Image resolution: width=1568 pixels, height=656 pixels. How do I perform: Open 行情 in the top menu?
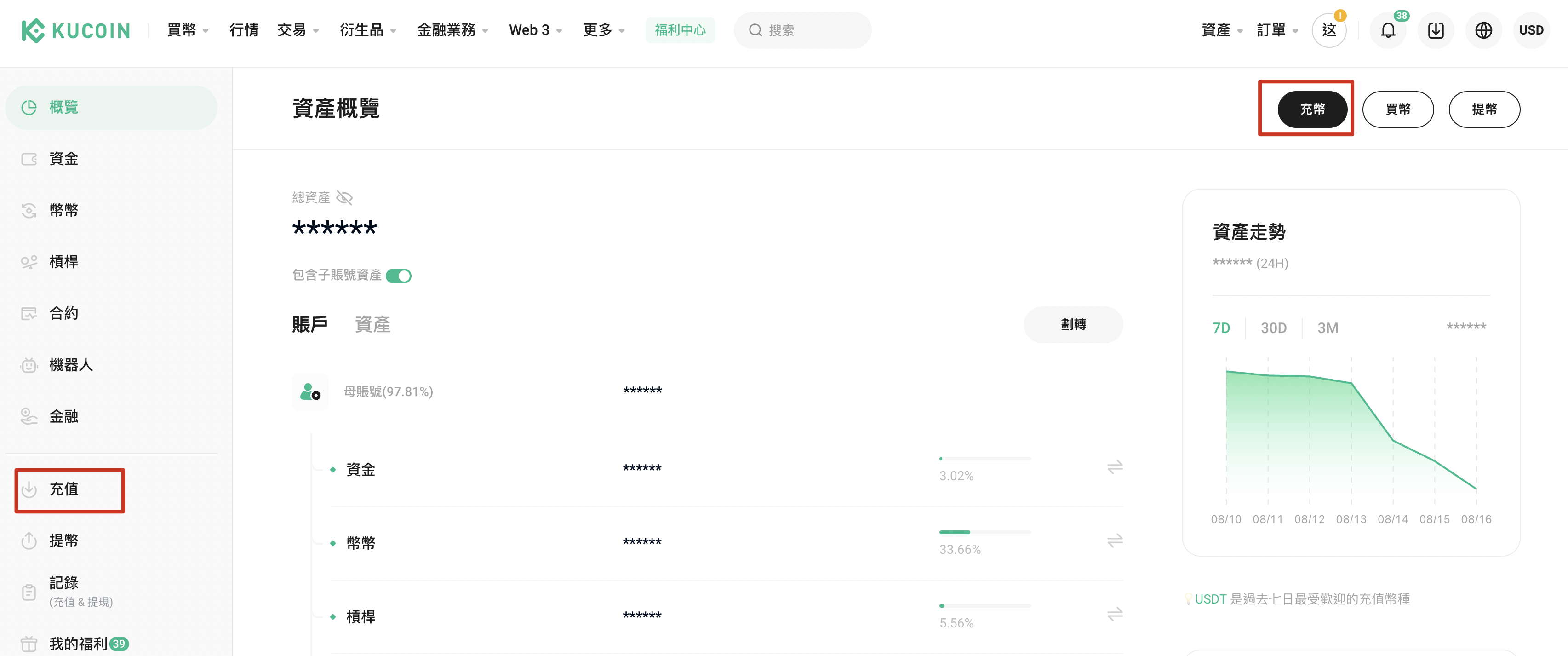[244, 30]
